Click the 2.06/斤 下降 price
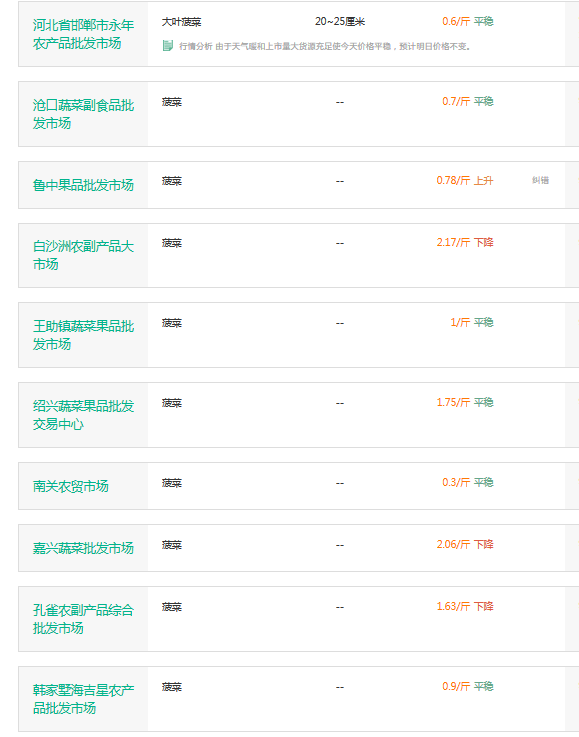The width and height of the screenshot is (579, 737). click(x=465, y=544)
